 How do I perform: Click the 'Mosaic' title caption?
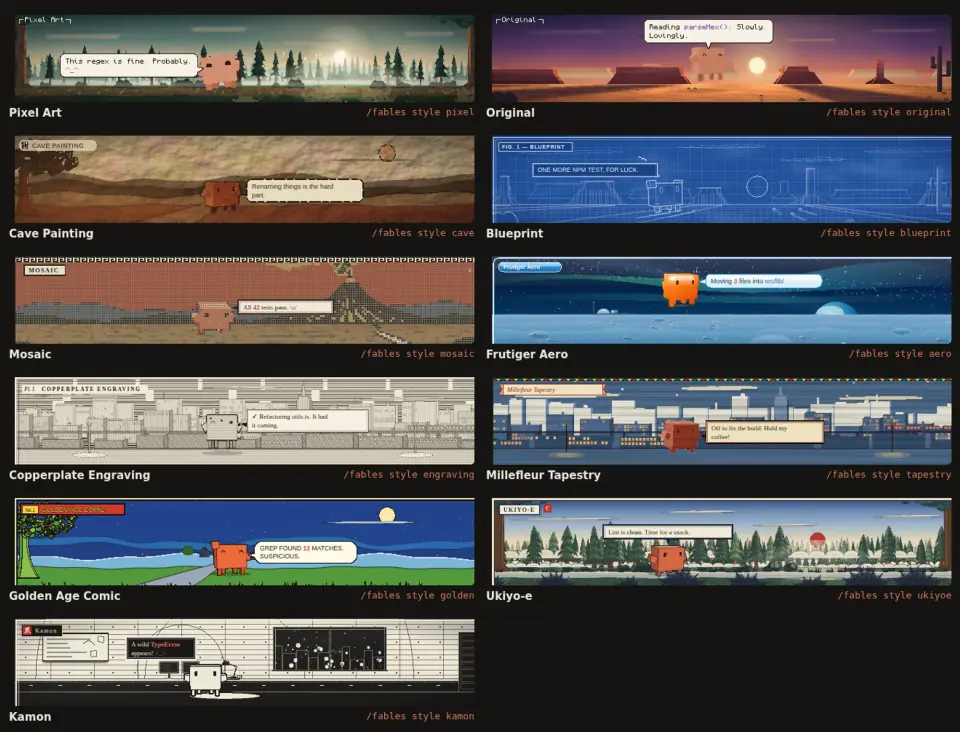[30, 354]
